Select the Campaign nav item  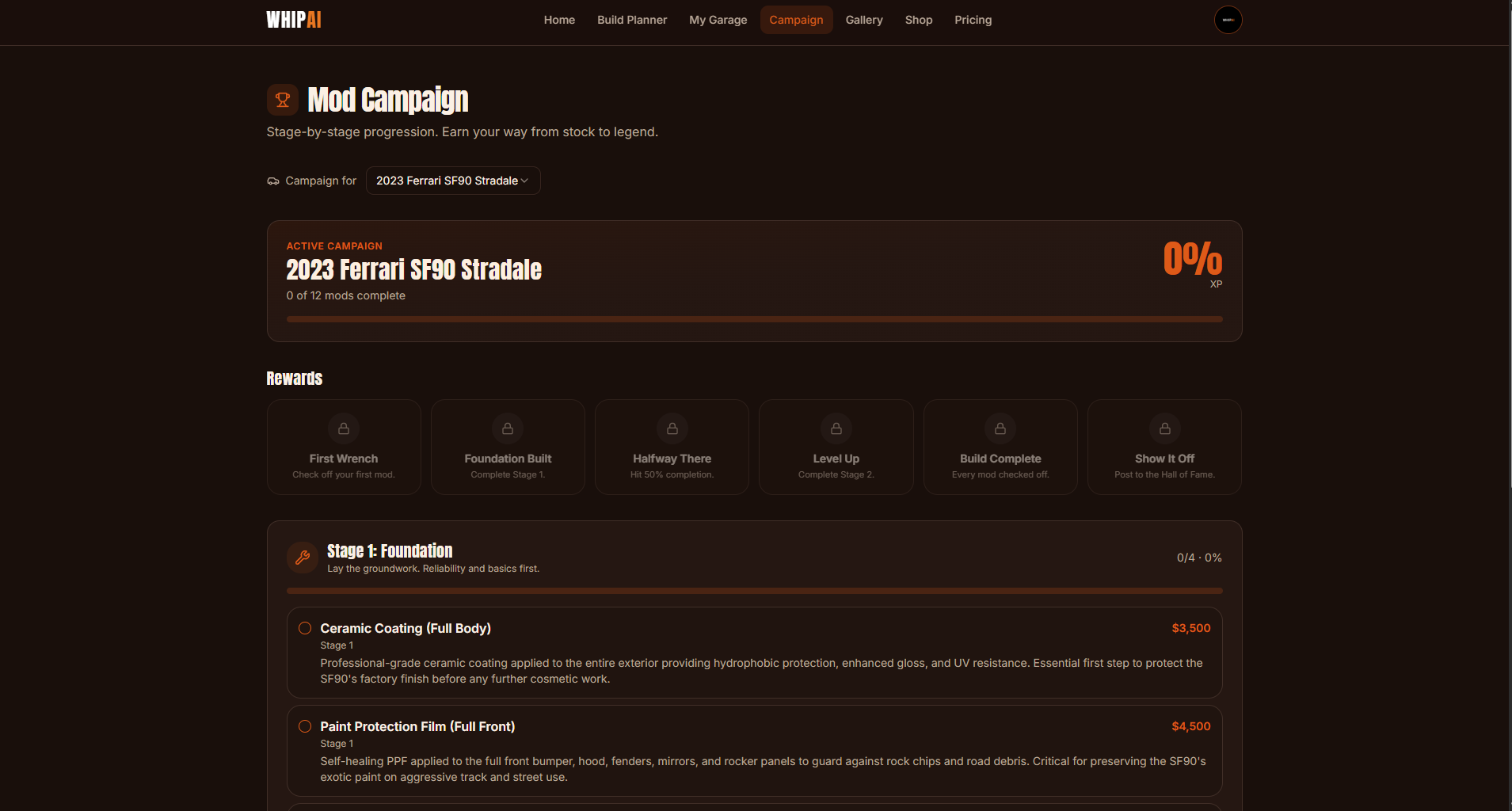[796, 20]
